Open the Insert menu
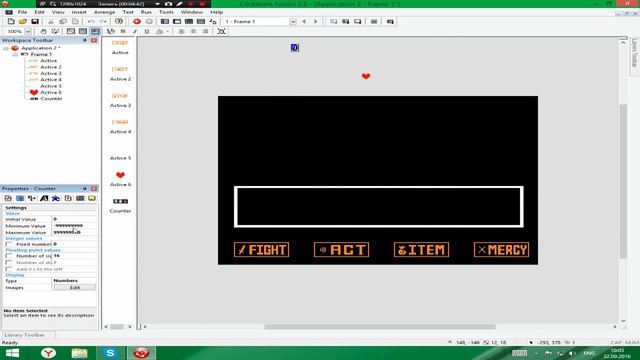This screenshot has height=360, width=640. click(x=79, y=12)
